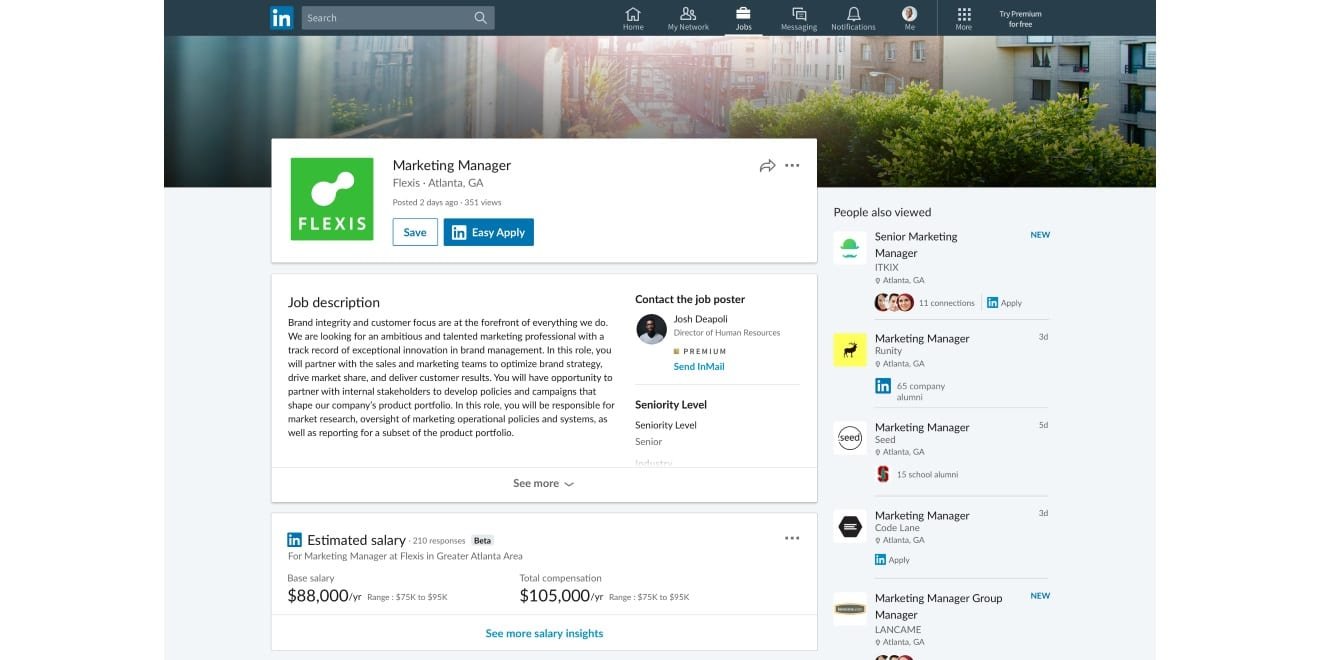Select the Jobs tab in navigation
Viewport: 1320px width, 660px height.
(743, 18)
